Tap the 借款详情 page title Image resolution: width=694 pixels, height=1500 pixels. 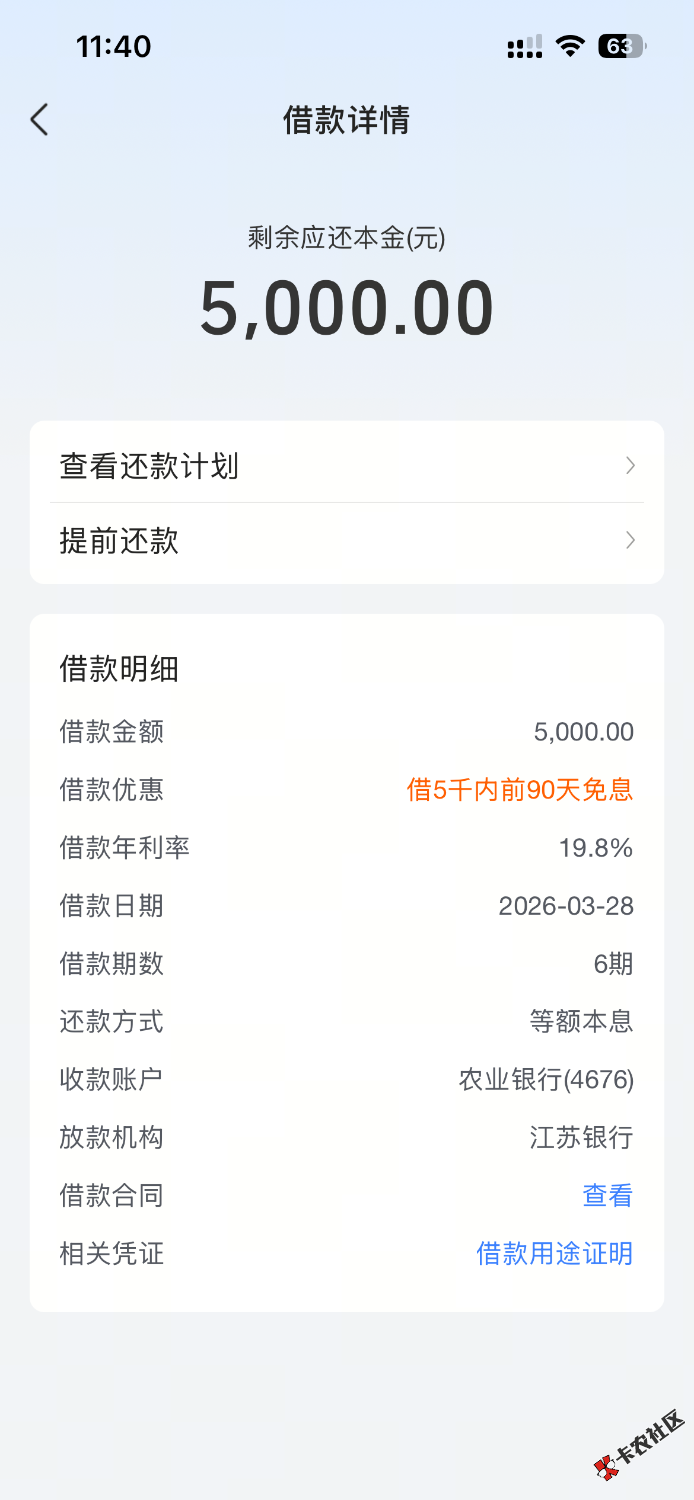[x=347, y=121]
